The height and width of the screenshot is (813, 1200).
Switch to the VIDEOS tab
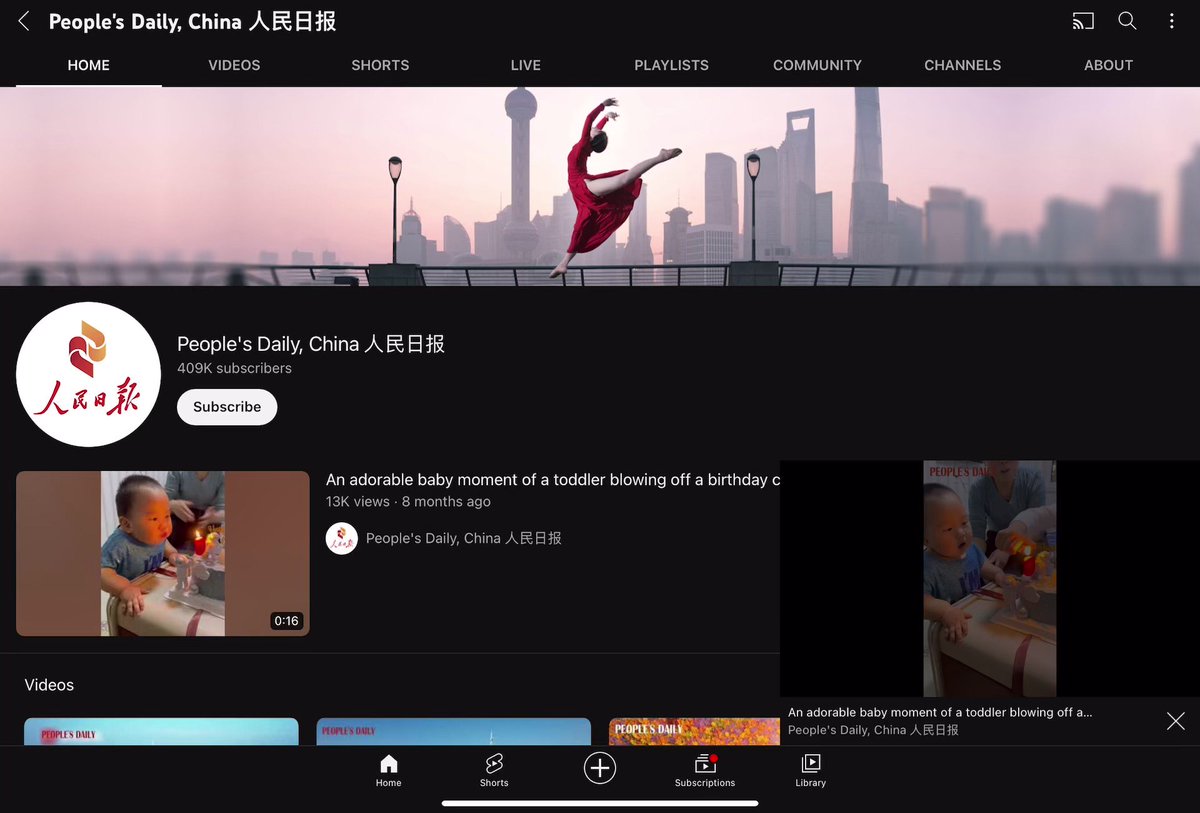(234, 65)
